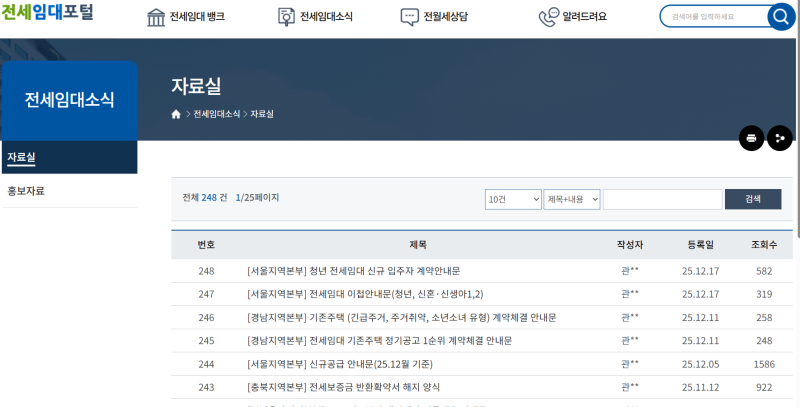Click the 번호 column header
Viewport: 800px width, 407px height.
pos(206,245)
